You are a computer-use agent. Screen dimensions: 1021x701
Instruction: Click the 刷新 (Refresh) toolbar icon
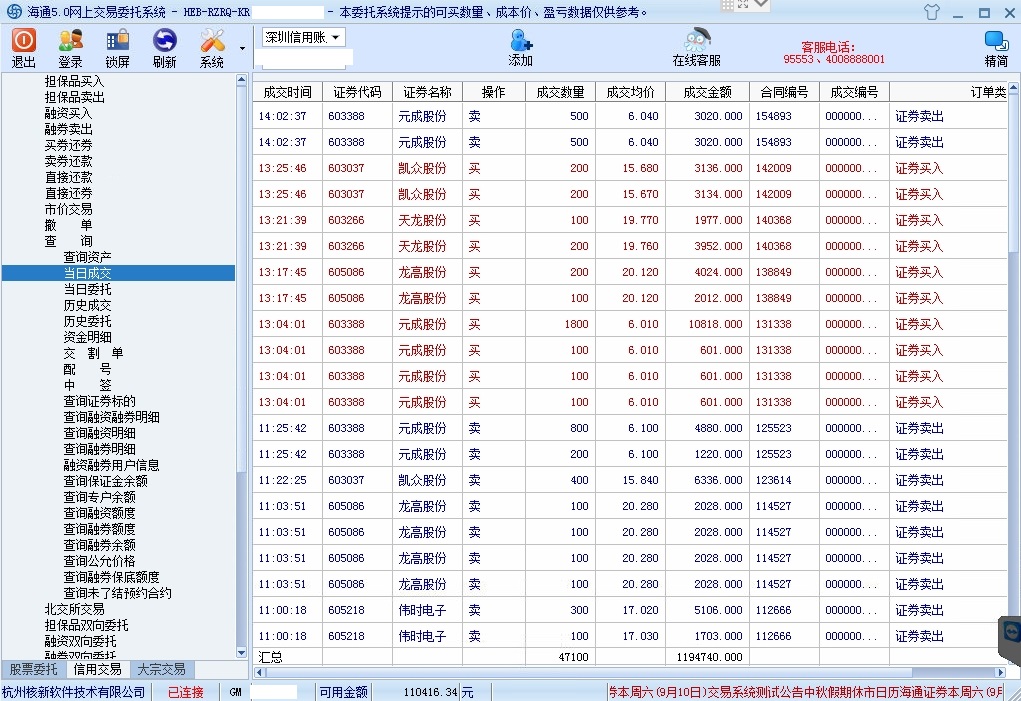(164, 47)
